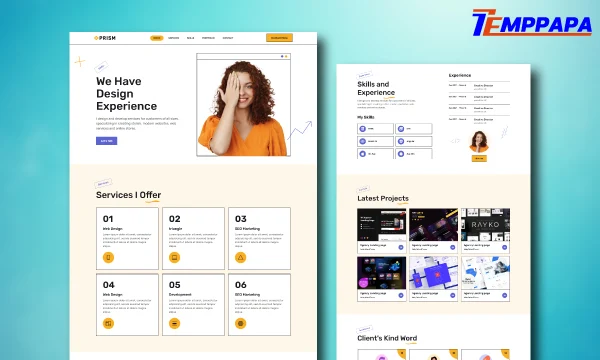Viewport: 600px width, 360px height.
Task: Select service card number 01
Action: click(x=127, y=238)
